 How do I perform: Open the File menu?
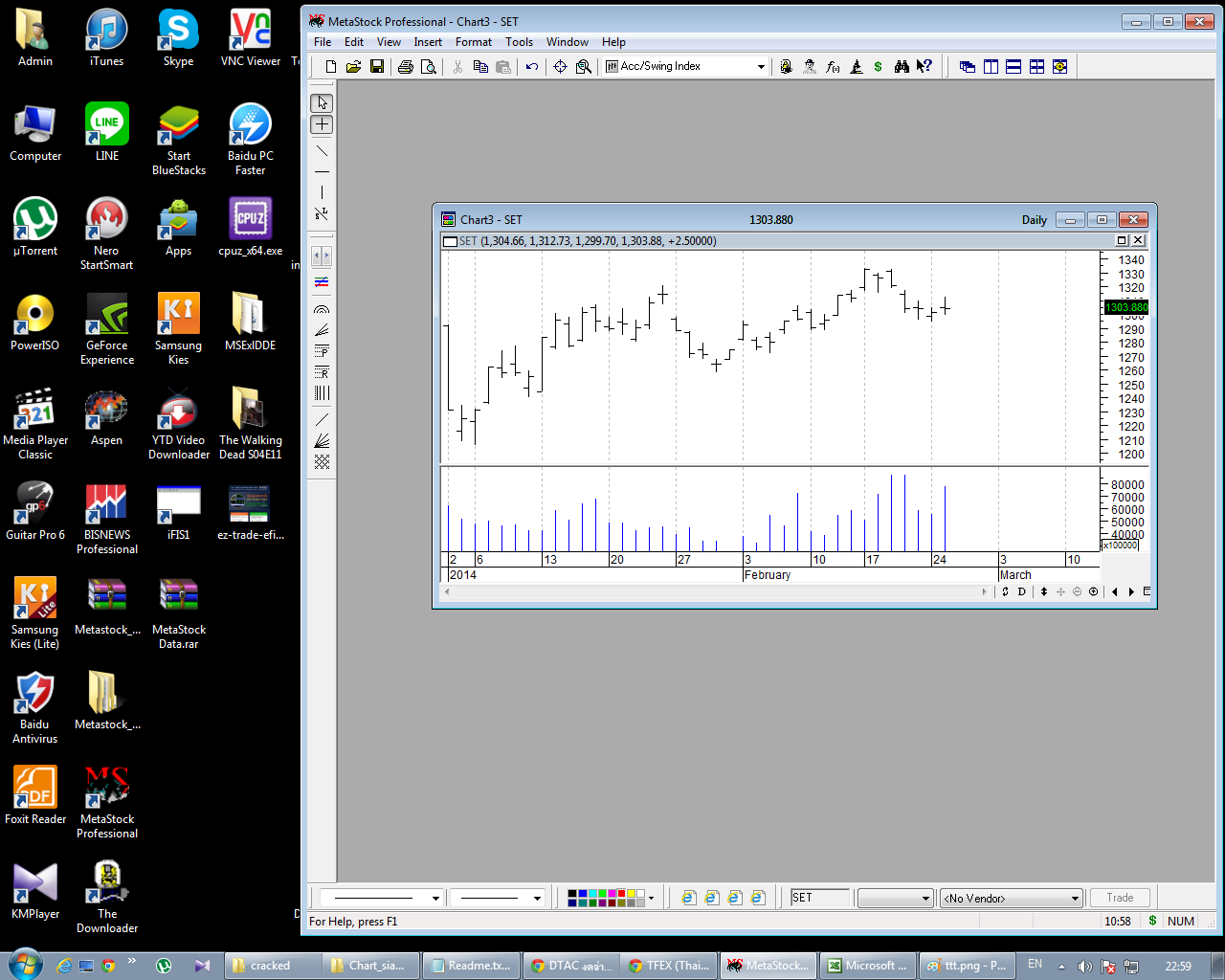323,42
